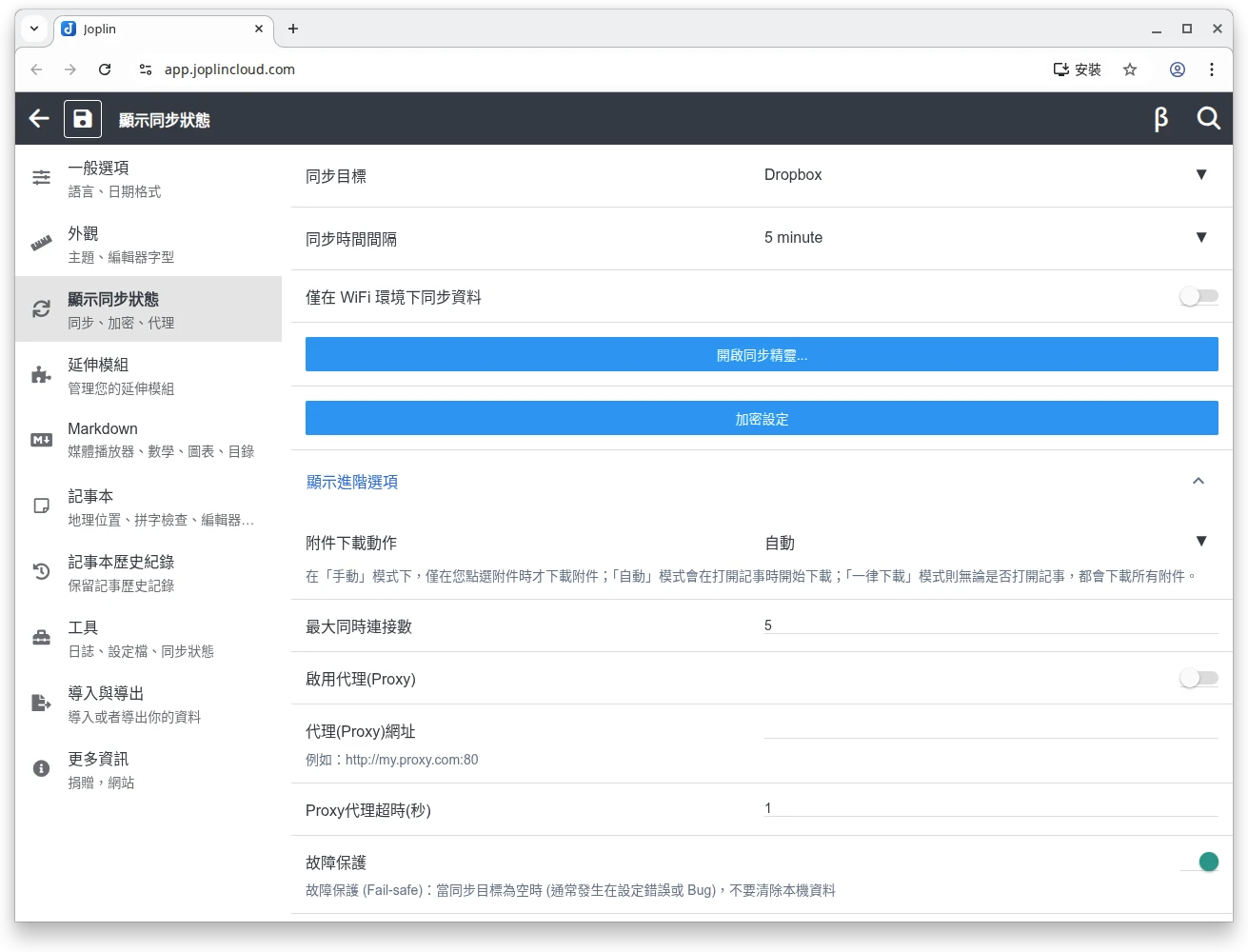
Task: Select 一般選項 in the settings sidebar
Action: pyautogui.click(x=148, y=178)
